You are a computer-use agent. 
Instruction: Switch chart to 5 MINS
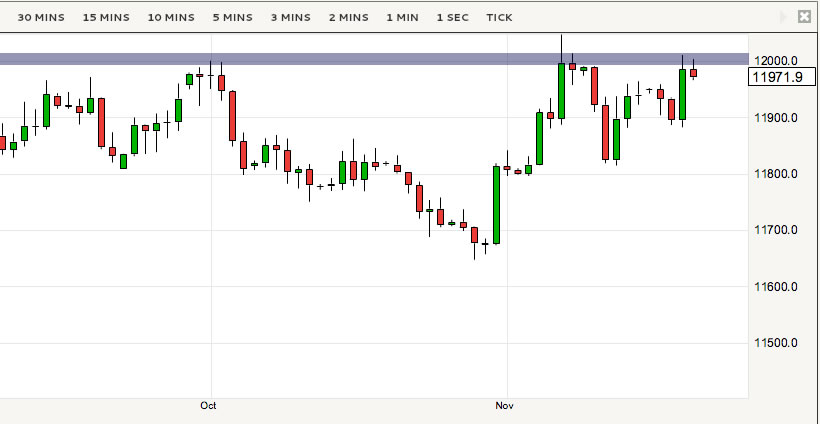point(232,18)
